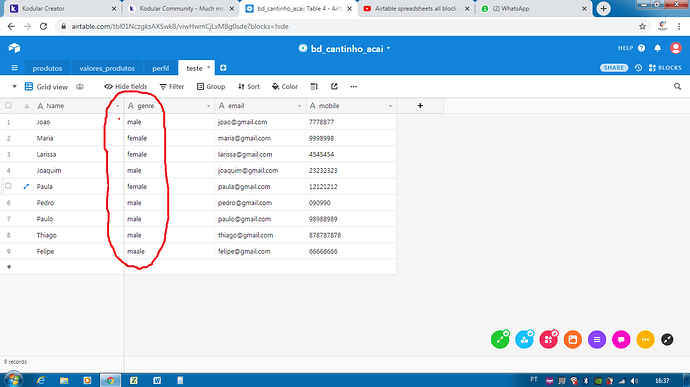Bookmark this page with star icon
This screenshot has width=690, height=387.
[x=642, y=26]
